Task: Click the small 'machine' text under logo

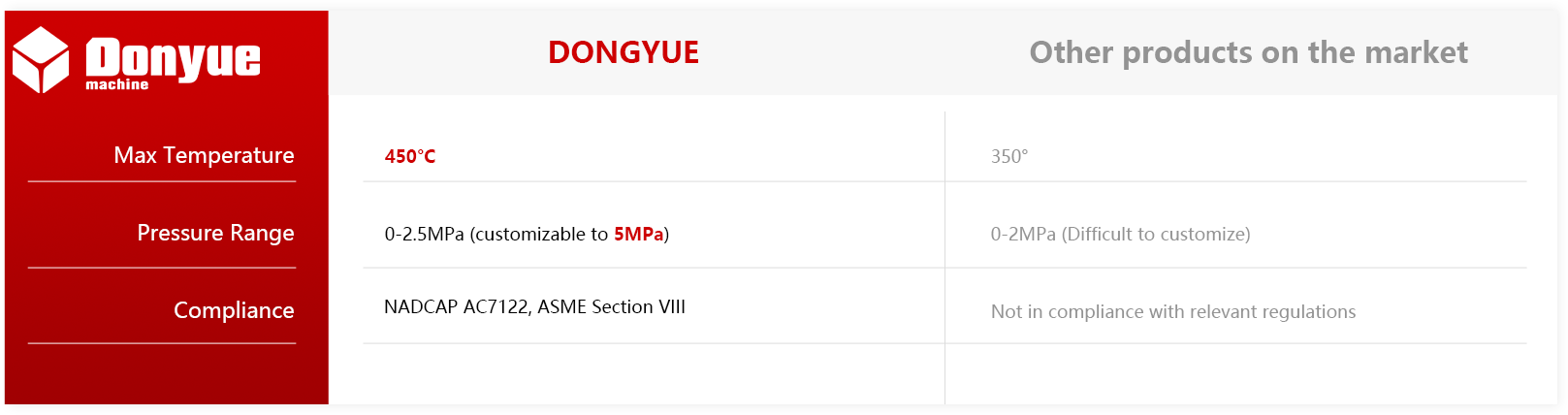Action: coord(117,84)
